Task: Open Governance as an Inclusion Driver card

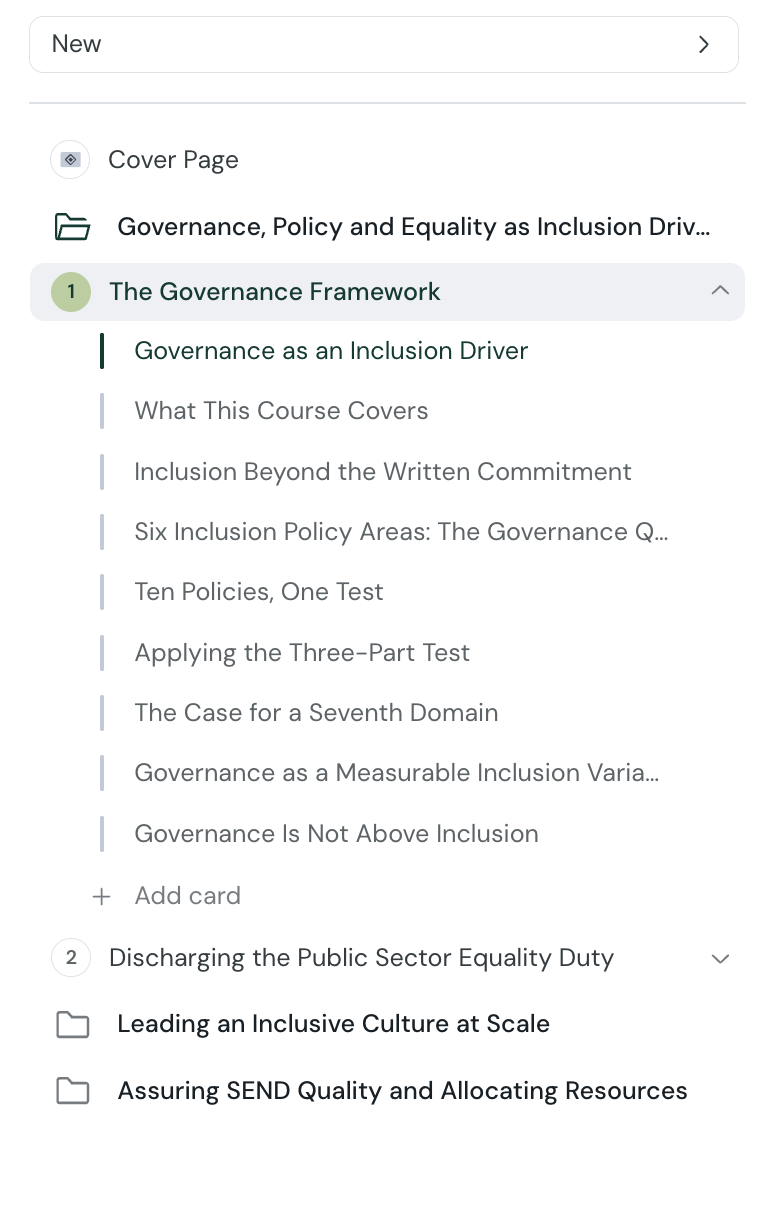Action: [331, 351]
